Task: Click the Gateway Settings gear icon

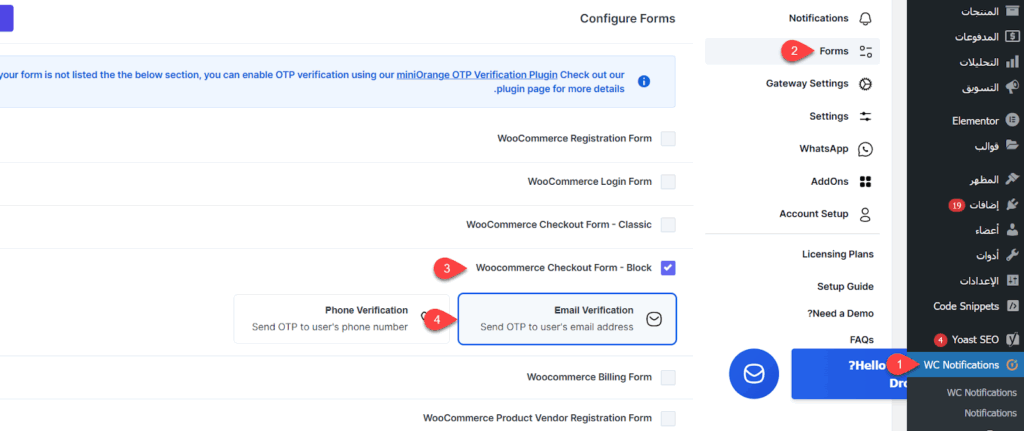Action: coord(866,84)
